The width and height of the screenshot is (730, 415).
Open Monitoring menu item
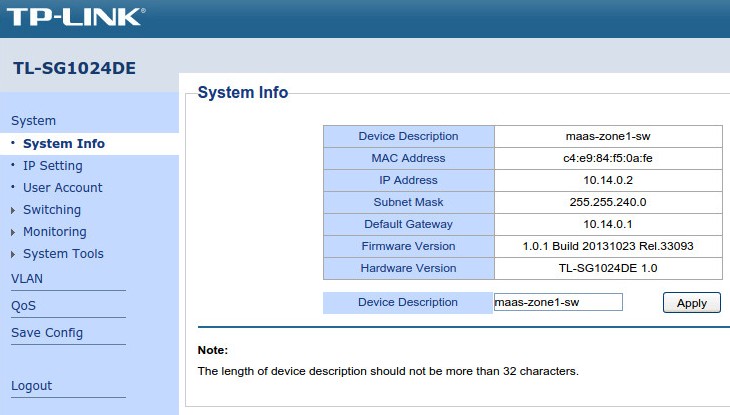[54, 232]
